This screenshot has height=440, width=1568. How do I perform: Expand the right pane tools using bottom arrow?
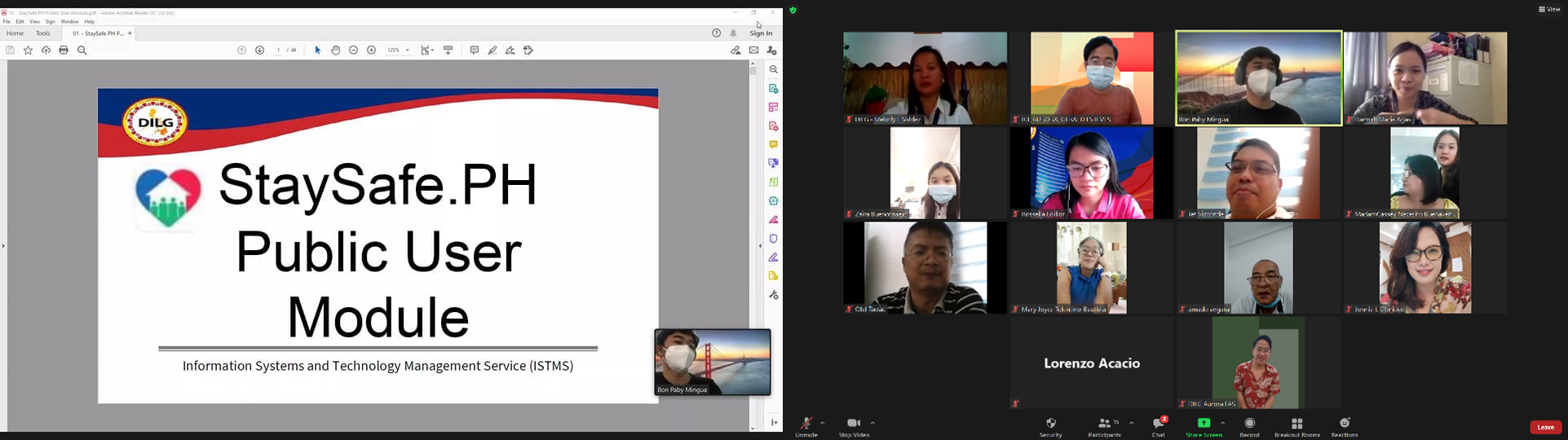click(773, 422)
